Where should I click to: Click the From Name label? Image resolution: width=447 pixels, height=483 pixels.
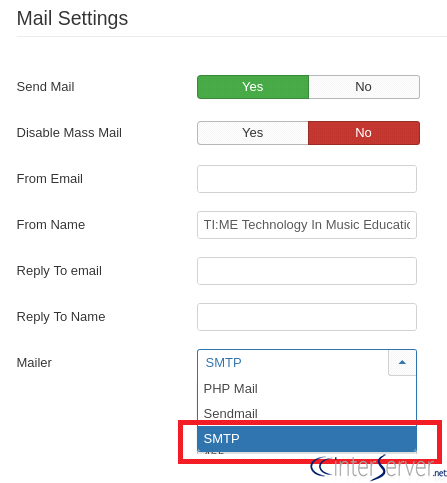click(51, 225)
